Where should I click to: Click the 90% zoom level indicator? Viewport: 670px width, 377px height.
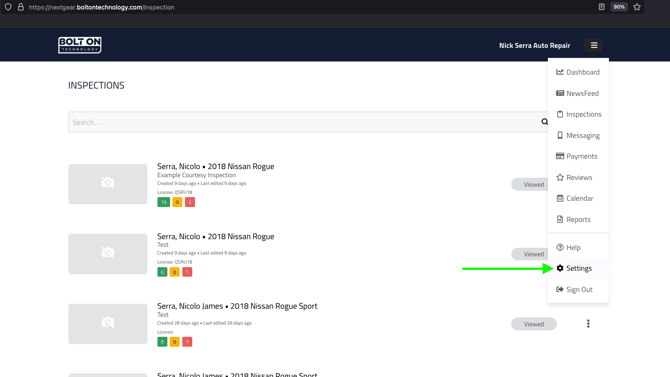(619, 7)
